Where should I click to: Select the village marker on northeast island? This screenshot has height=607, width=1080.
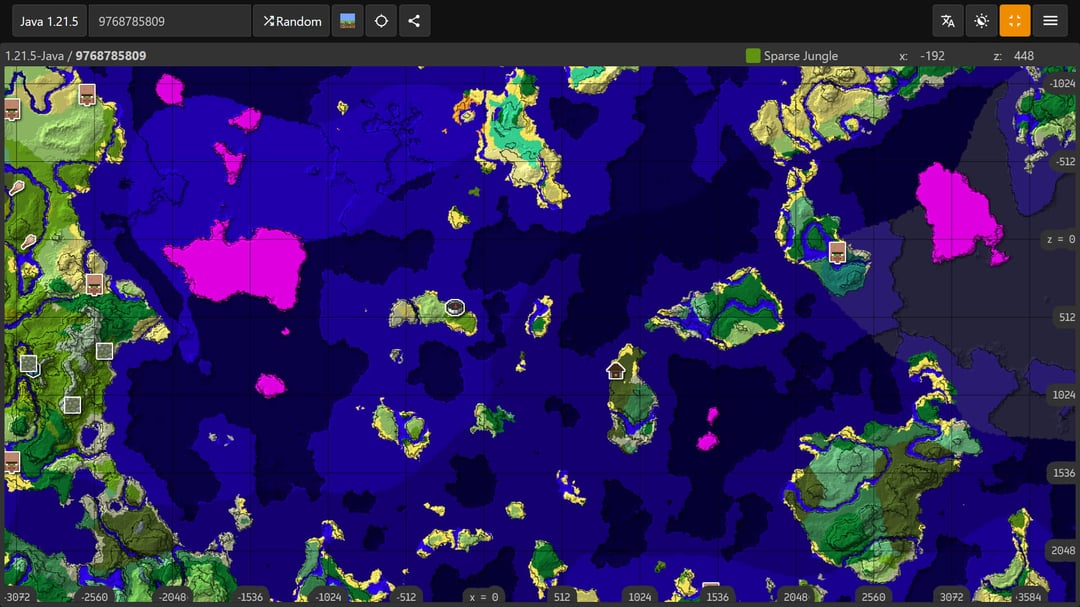[837, 252]
